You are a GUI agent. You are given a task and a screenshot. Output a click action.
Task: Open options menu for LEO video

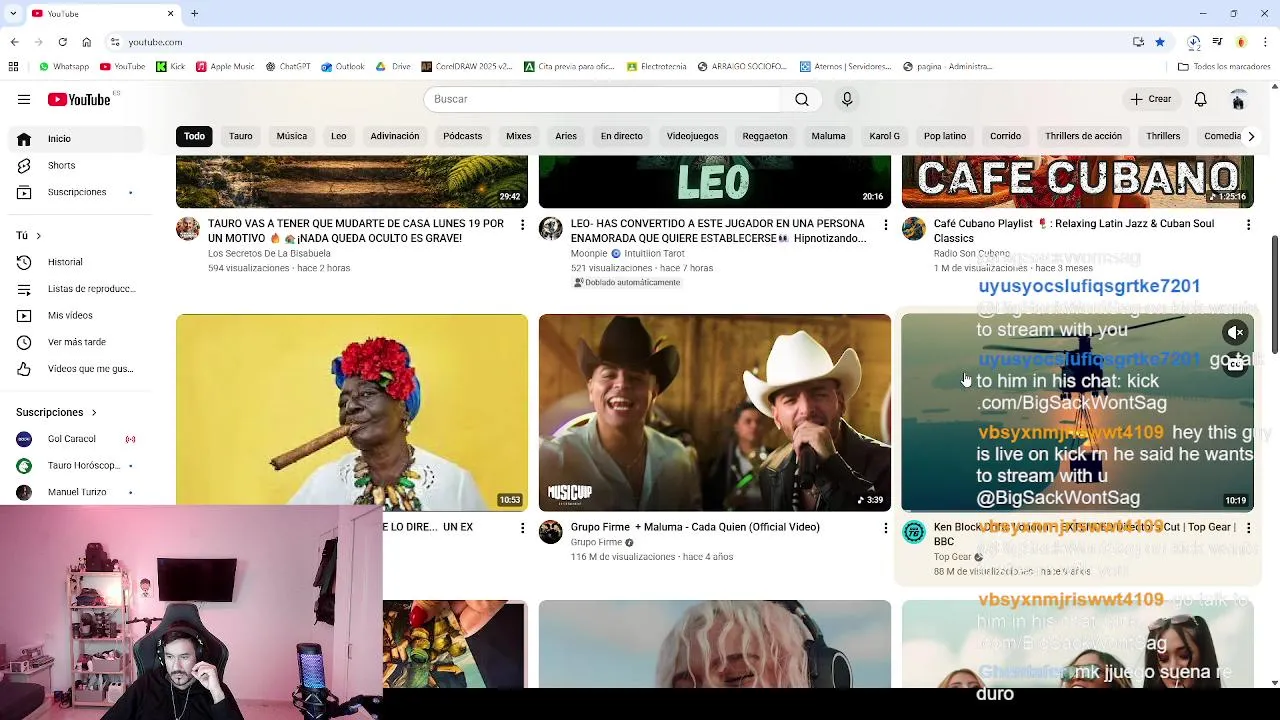tap(885, 225)
